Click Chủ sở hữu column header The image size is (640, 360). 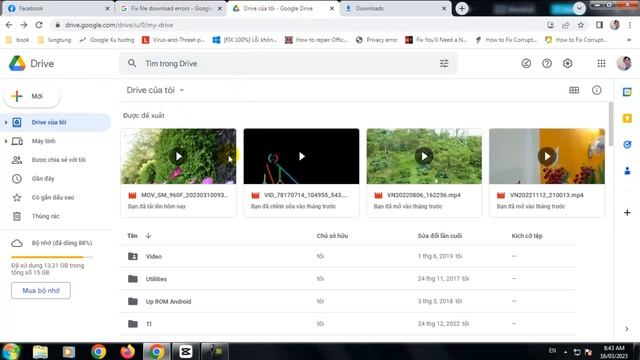click(332, 236)
